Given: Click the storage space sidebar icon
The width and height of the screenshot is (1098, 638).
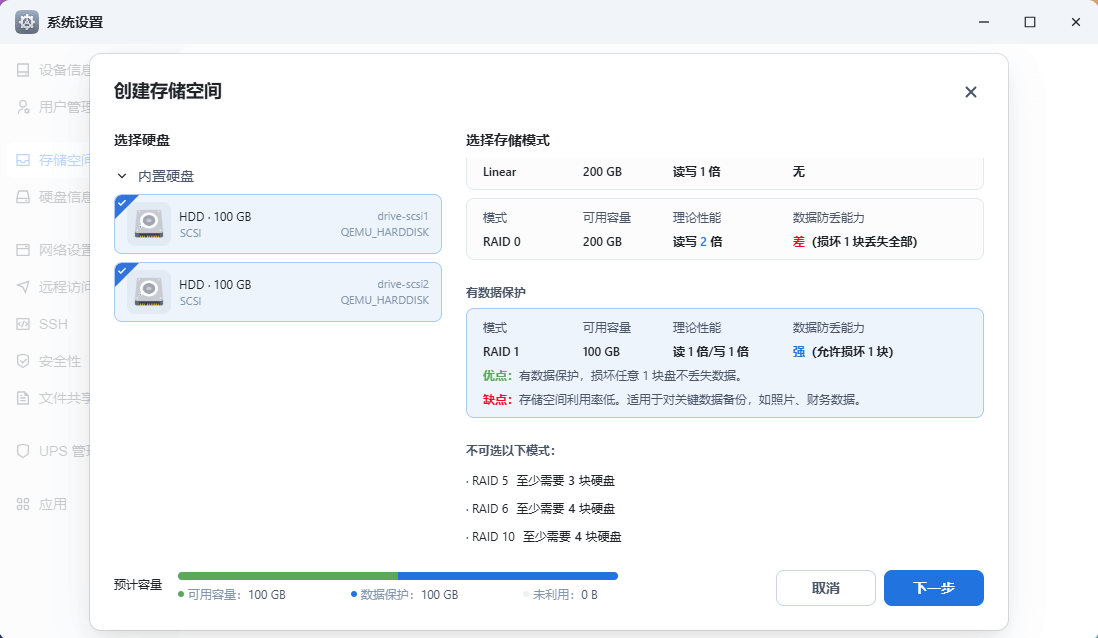Looking at the screenshot, I should [23, 160].
